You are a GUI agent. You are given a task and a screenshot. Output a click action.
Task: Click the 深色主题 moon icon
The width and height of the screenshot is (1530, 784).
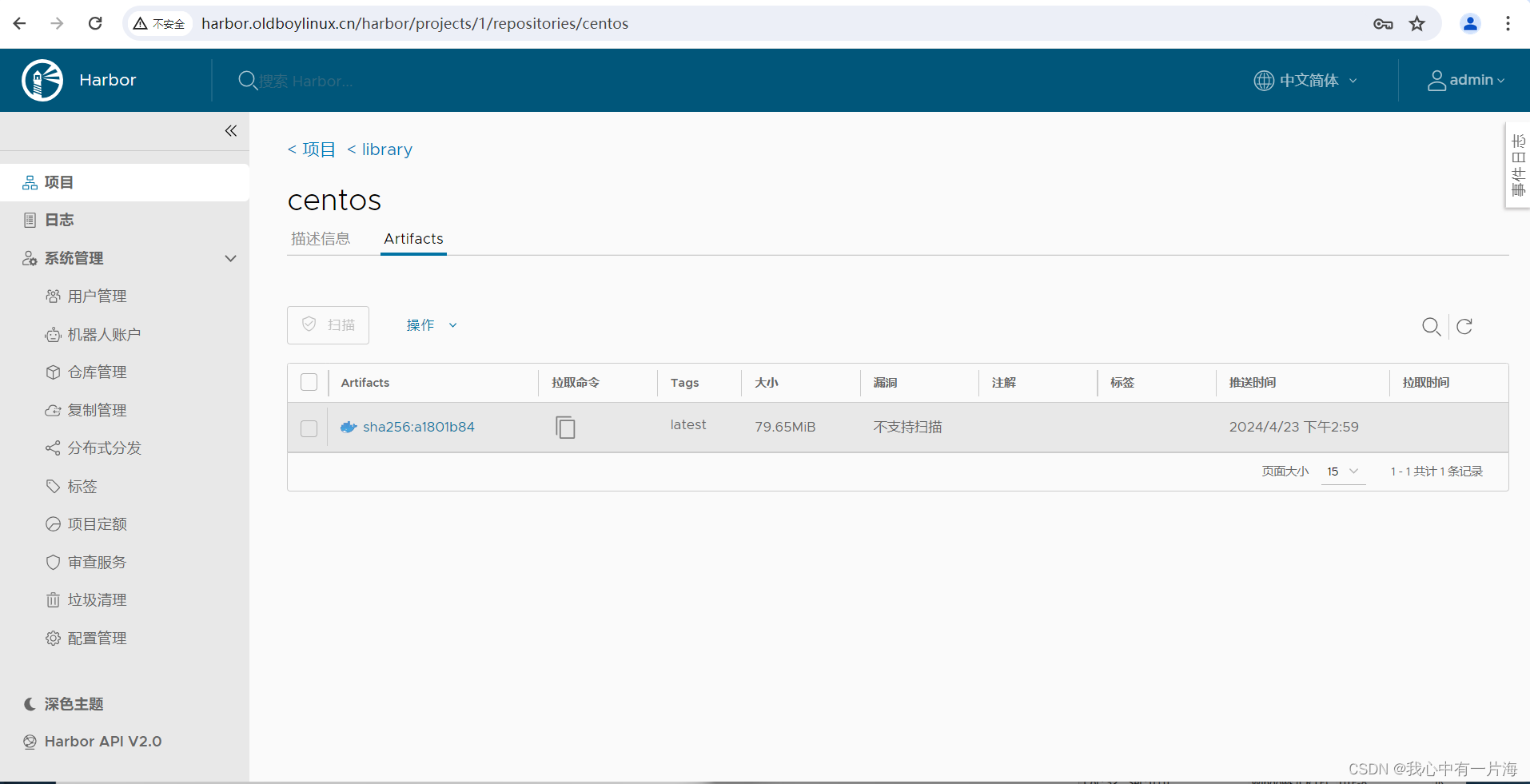click(30, 704)
